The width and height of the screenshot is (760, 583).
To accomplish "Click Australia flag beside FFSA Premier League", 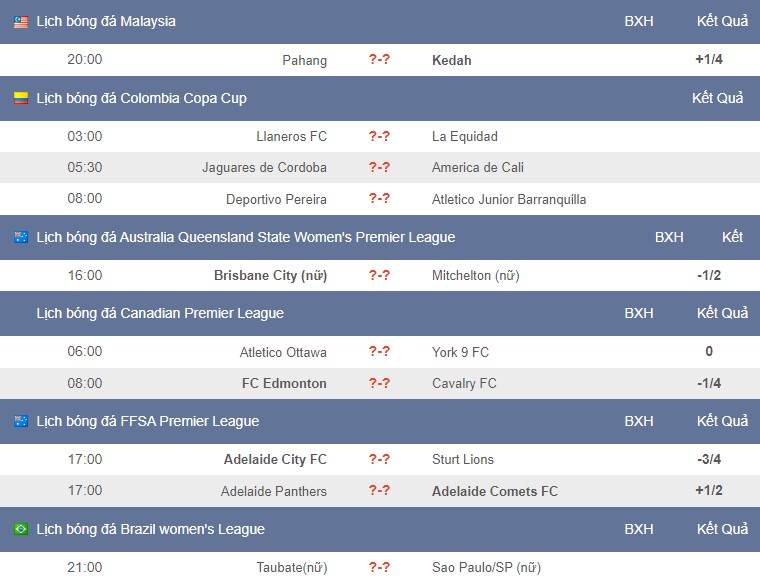I will (x=21, y=421).
